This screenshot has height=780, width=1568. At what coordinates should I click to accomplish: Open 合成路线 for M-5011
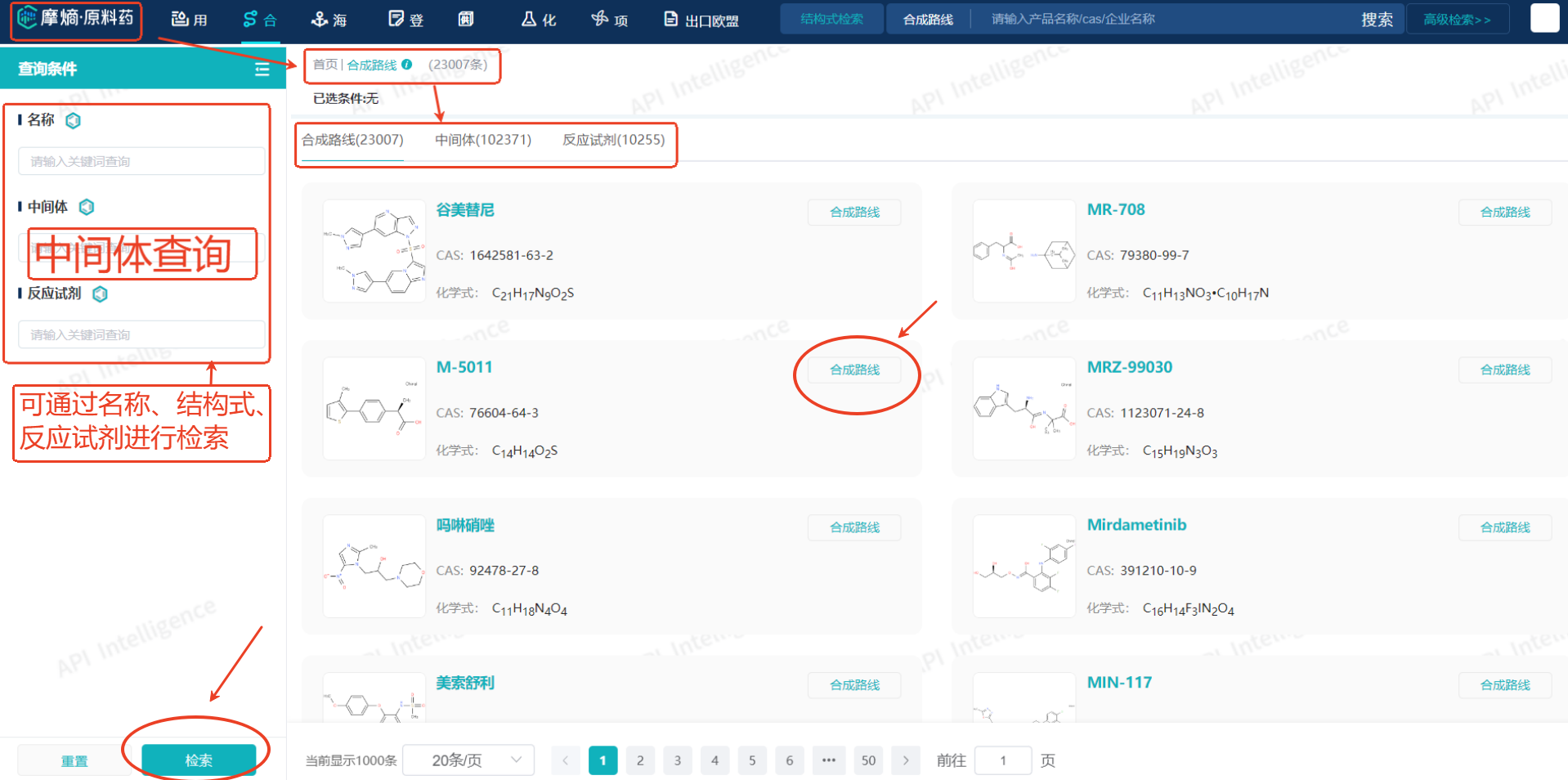pyautogui.click(x=854, y=370)
